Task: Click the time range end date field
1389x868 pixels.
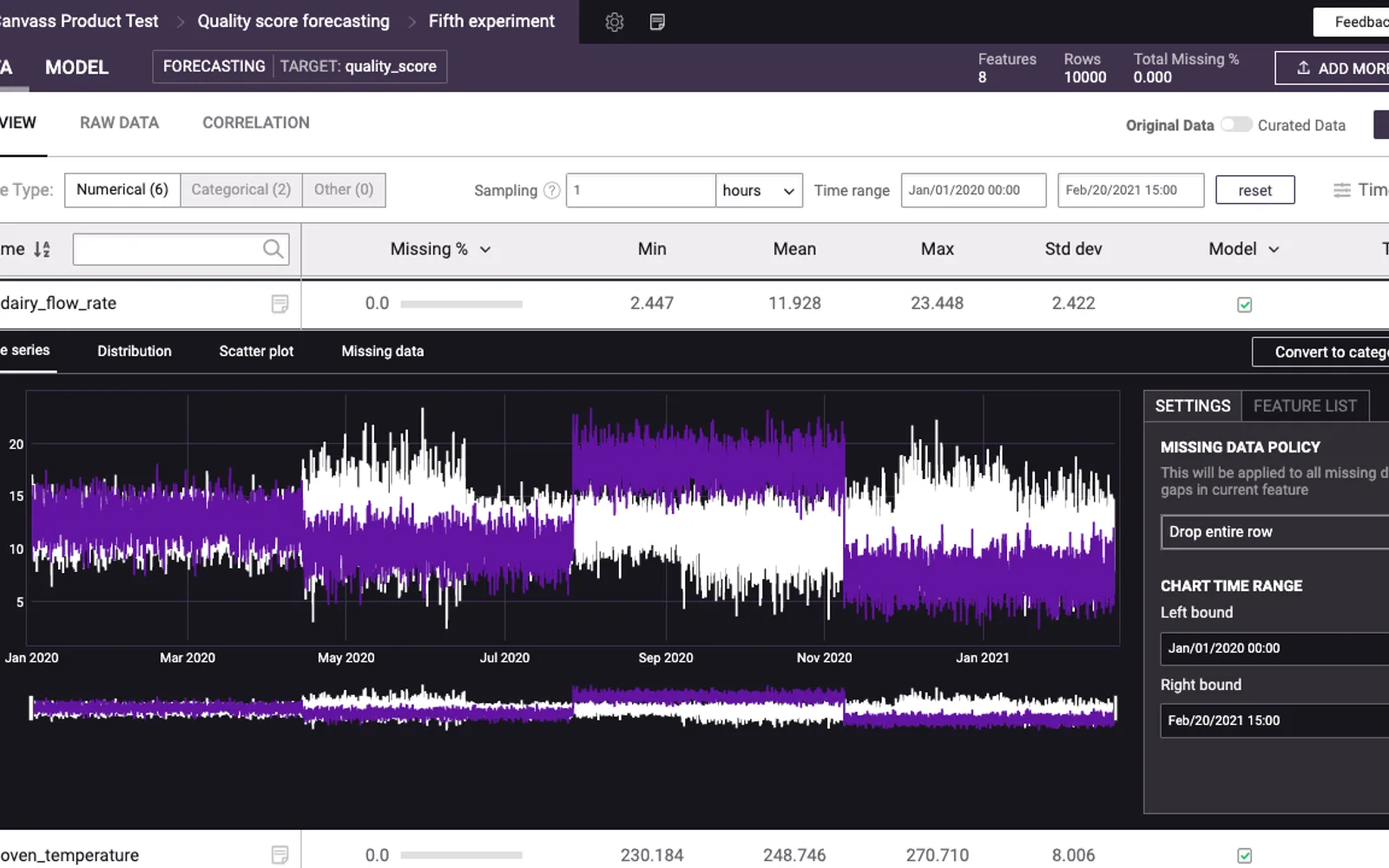Action: [1130, 190]
